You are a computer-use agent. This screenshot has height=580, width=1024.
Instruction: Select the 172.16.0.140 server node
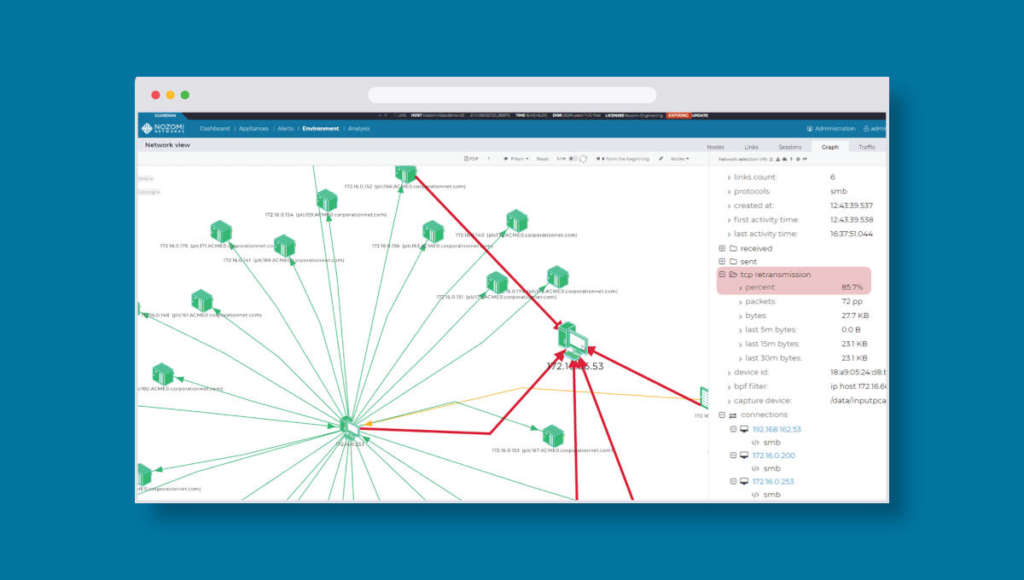click(517, 221)
